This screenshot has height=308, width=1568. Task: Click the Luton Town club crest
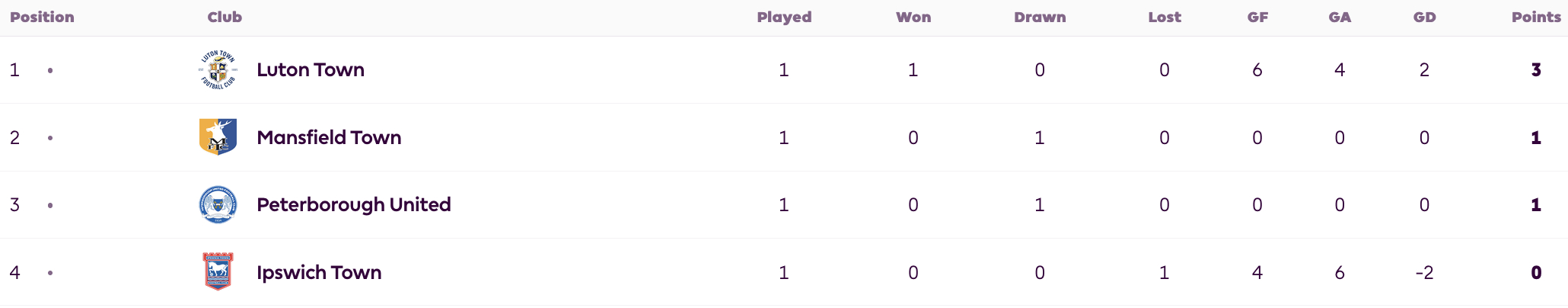click(x=218, y=70)
